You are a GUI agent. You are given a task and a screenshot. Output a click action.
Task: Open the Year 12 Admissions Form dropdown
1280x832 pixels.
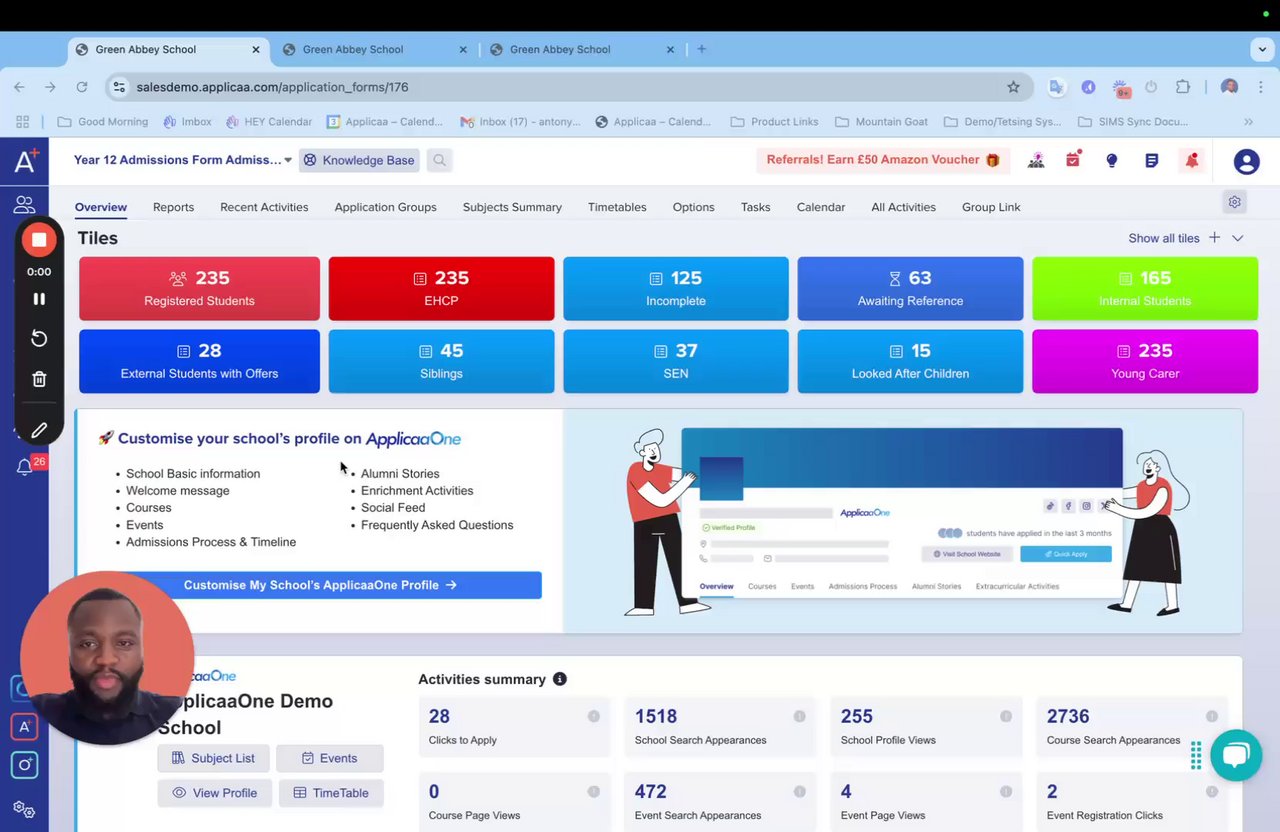click(x=183, y=160)
